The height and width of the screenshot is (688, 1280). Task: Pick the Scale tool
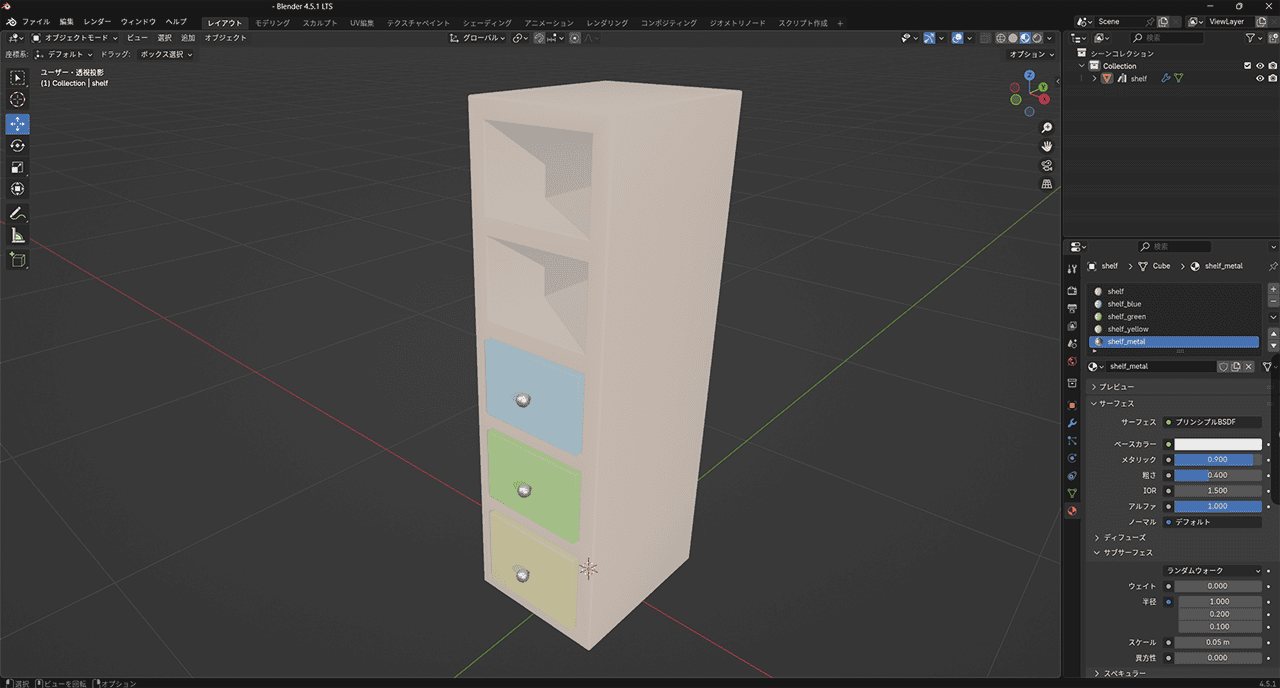(18, 168)
